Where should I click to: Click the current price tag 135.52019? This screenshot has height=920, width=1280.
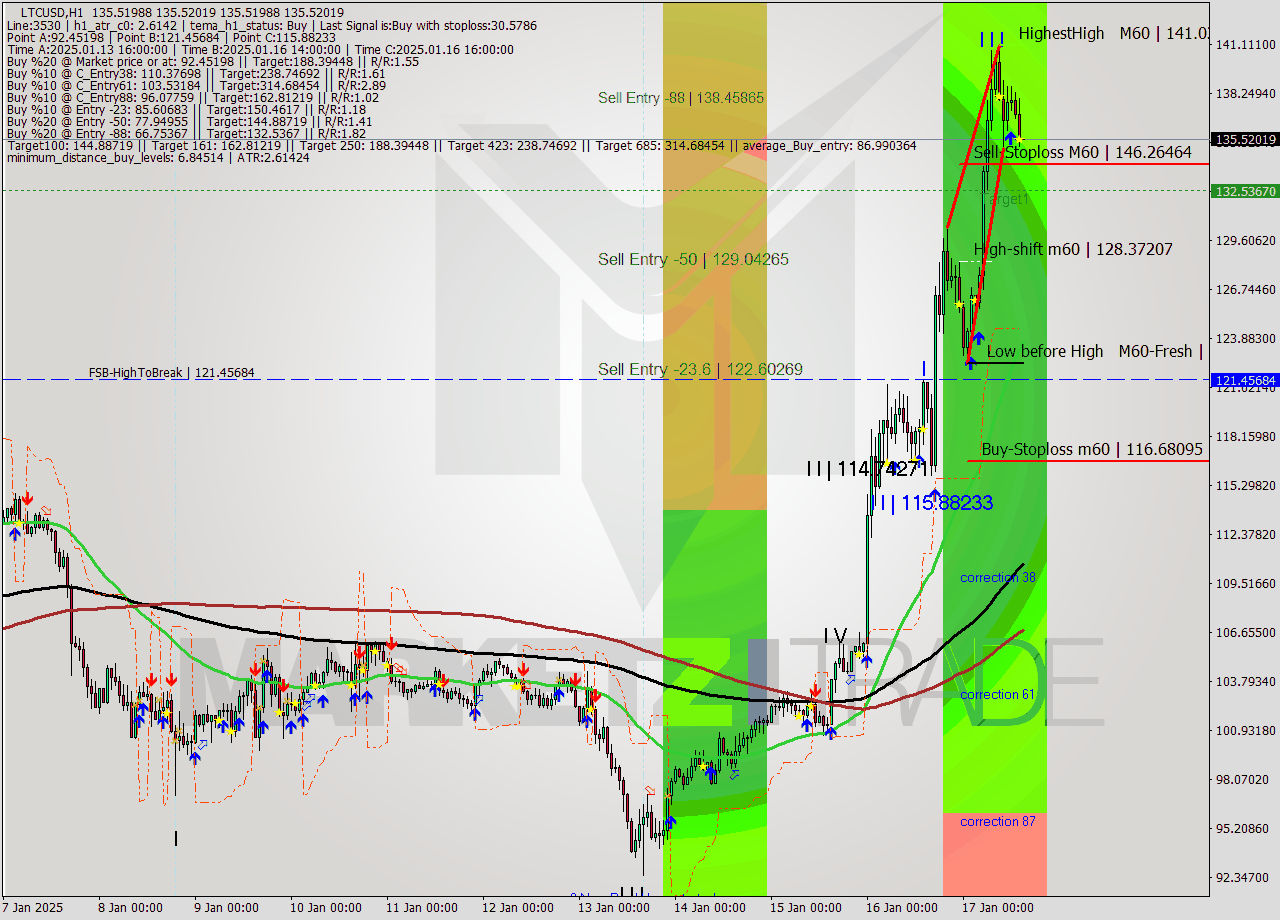coord(1244,140)
